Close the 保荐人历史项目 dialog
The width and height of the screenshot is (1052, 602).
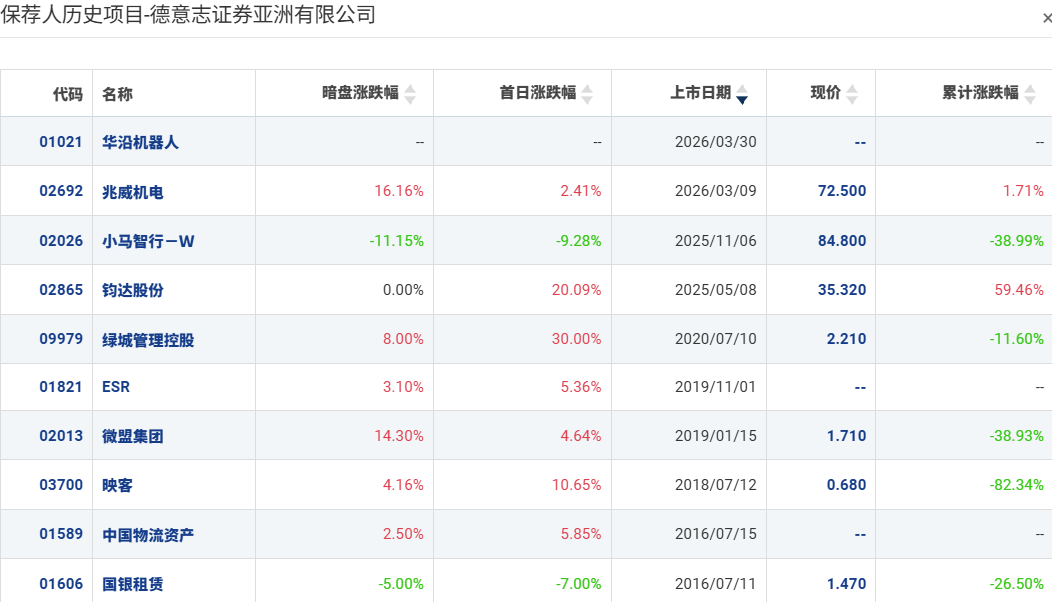click(1047, 18)
